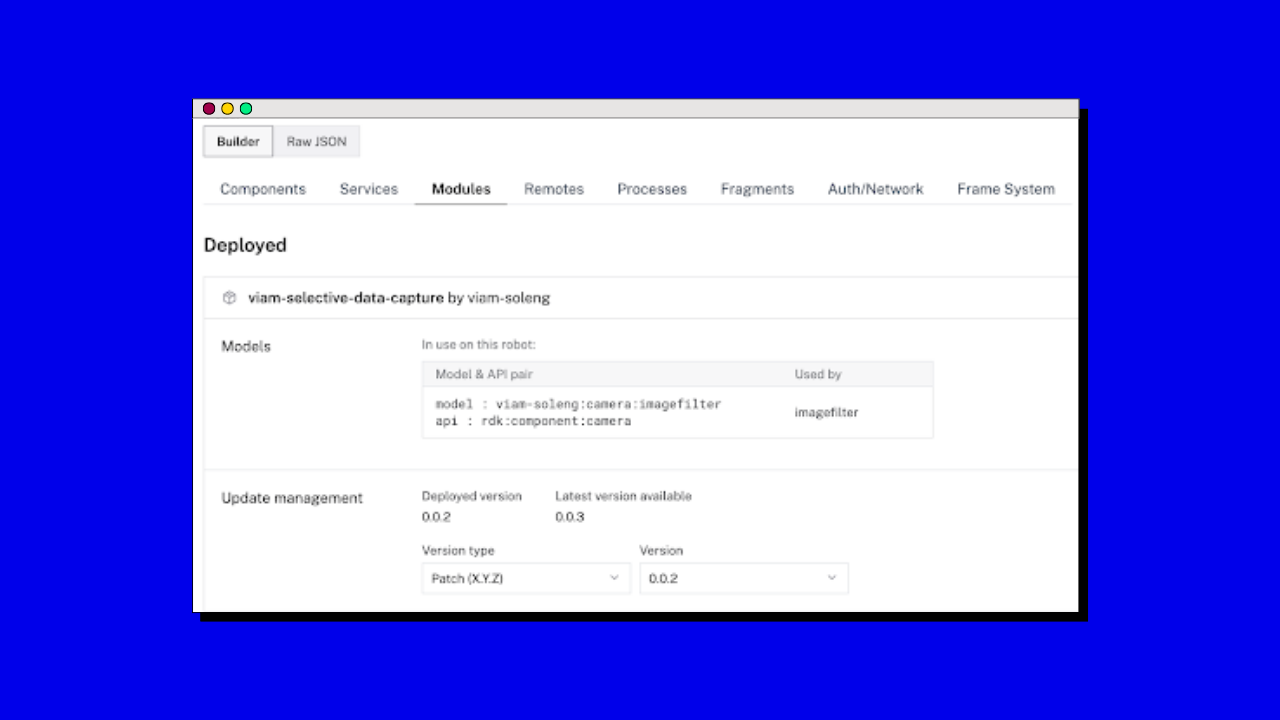Click the module package icon beside viam-selective-data-capture

[x=229, y=297]
